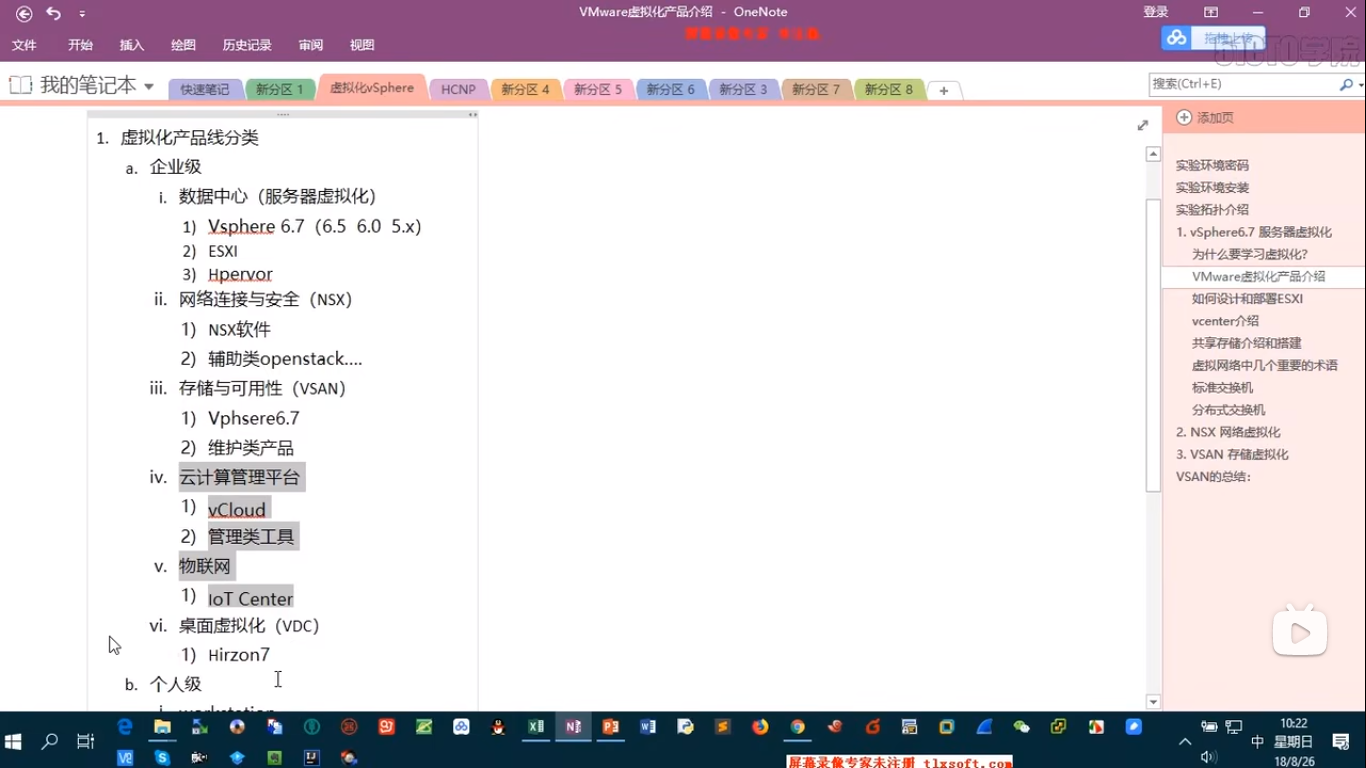
Task: Open the 新分区 5 section tab
Action: [598, 90]
